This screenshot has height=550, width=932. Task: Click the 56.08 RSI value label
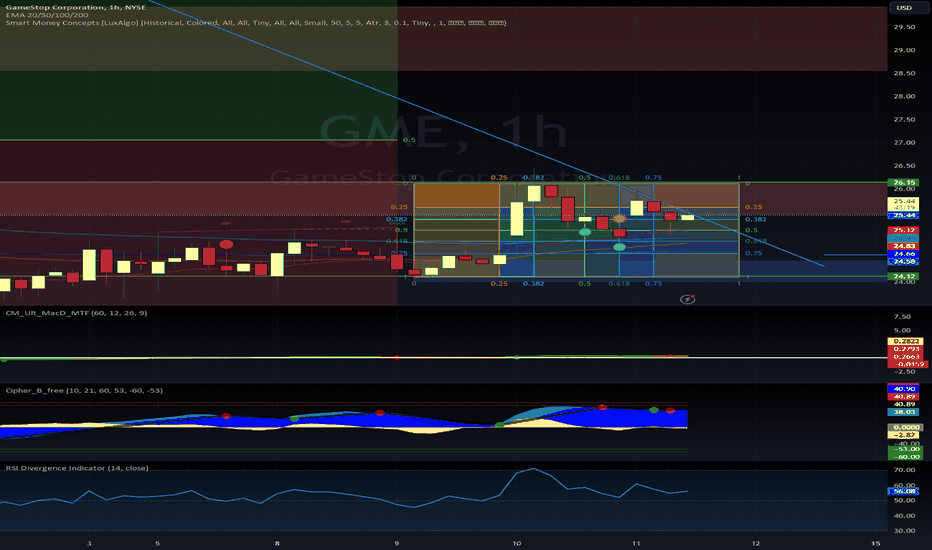pos(903,491)
